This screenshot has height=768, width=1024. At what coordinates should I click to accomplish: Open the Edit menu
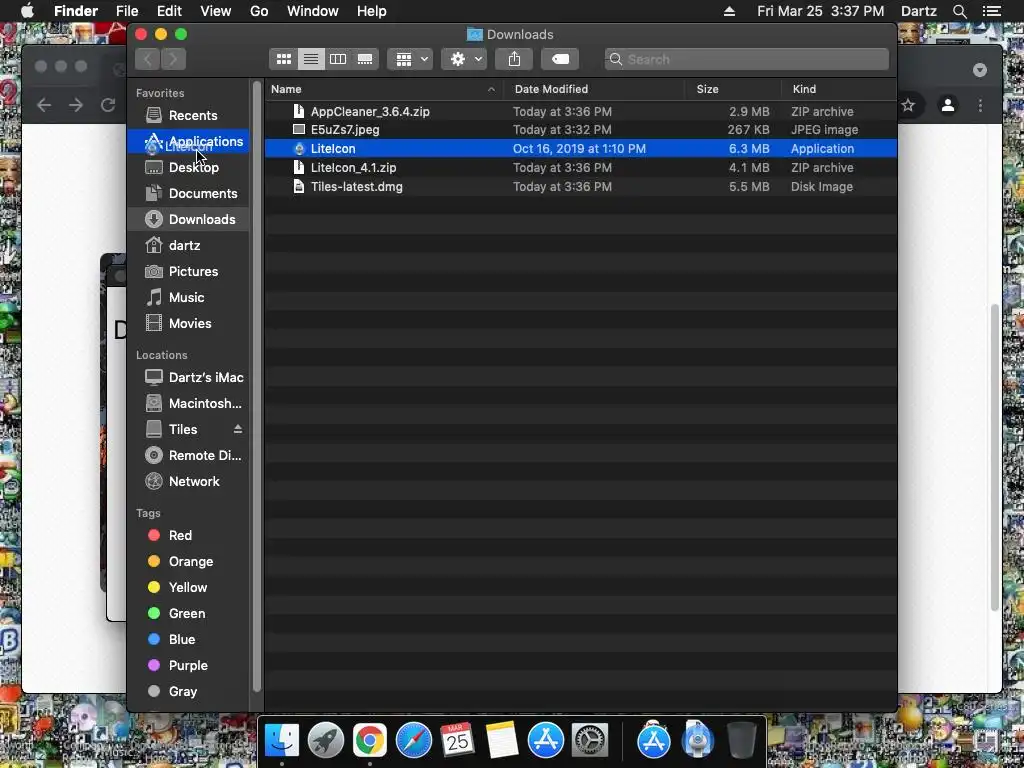[x=169, y=11]
